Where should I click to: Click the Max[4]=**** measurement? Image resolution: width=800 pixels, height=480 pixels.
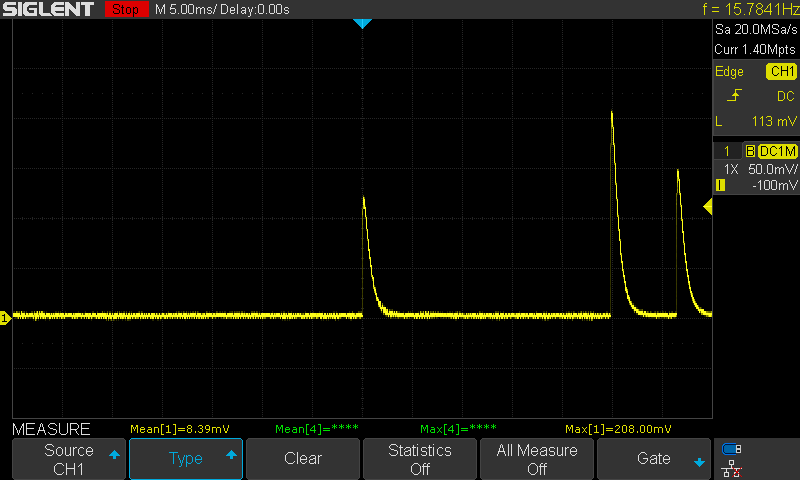pyautogui.click(x=458, y=429)
